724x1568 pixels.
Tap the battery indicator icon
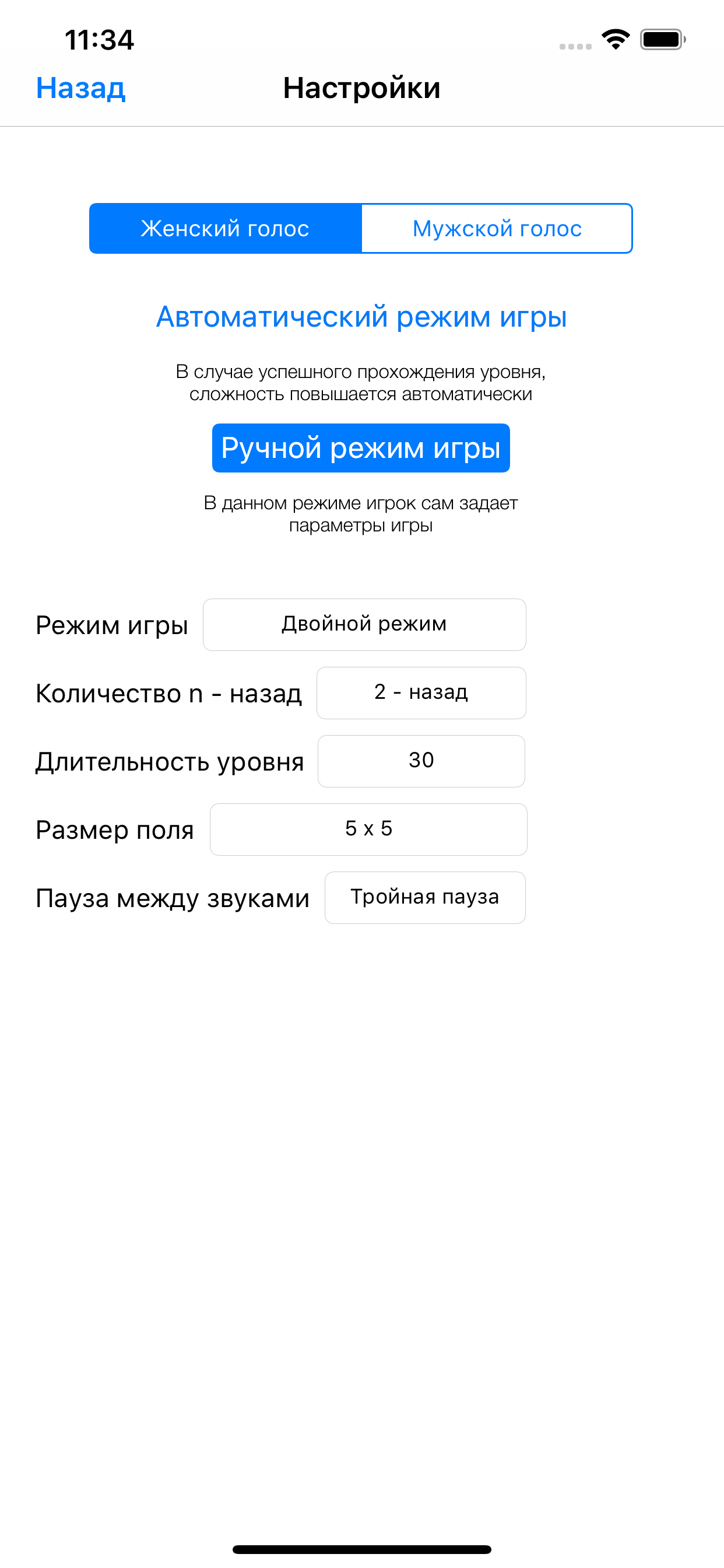tap(661, 38)
